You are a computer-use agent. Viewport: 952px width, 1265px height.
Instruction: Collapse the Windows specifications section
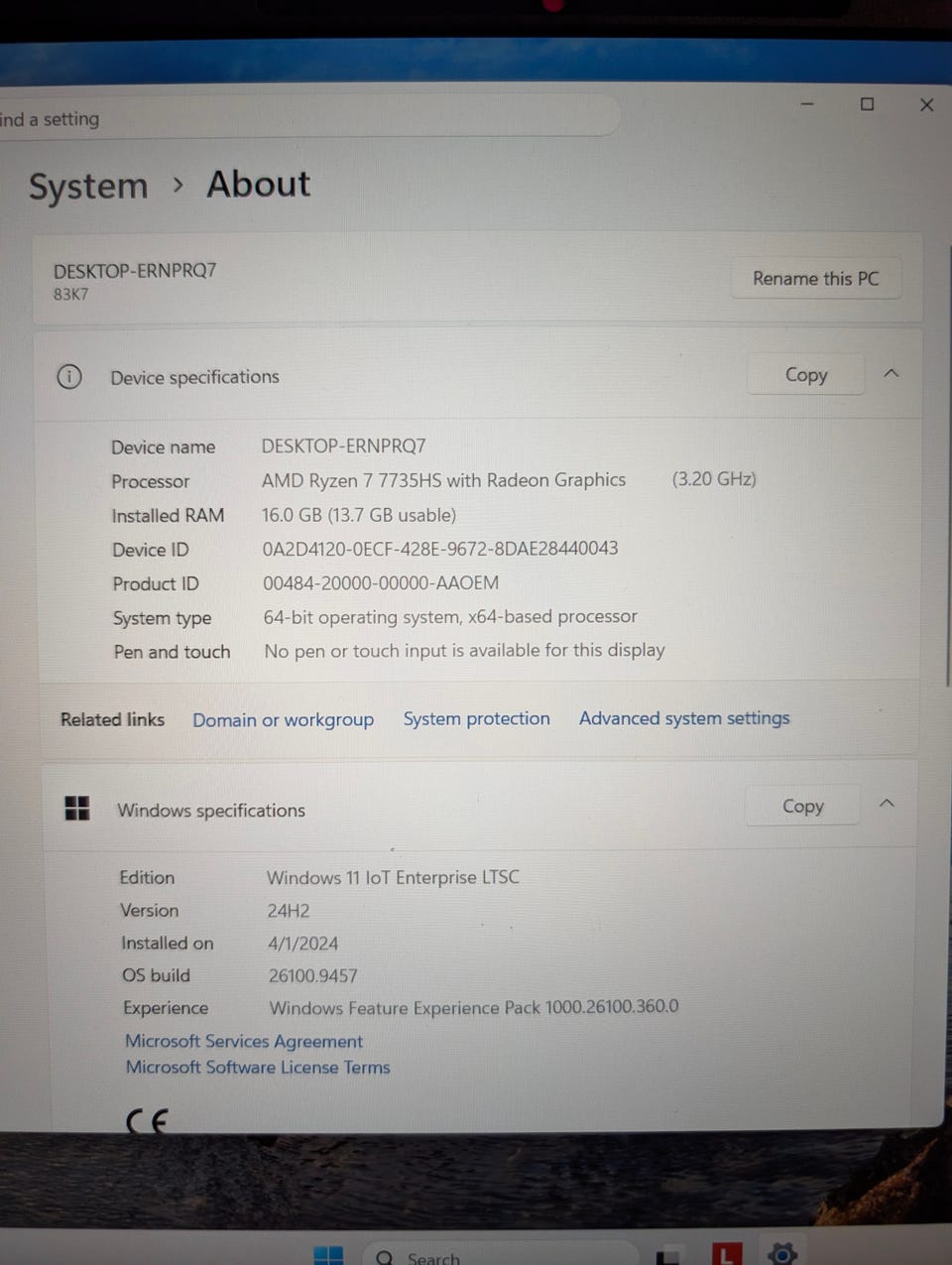[887, 804]
